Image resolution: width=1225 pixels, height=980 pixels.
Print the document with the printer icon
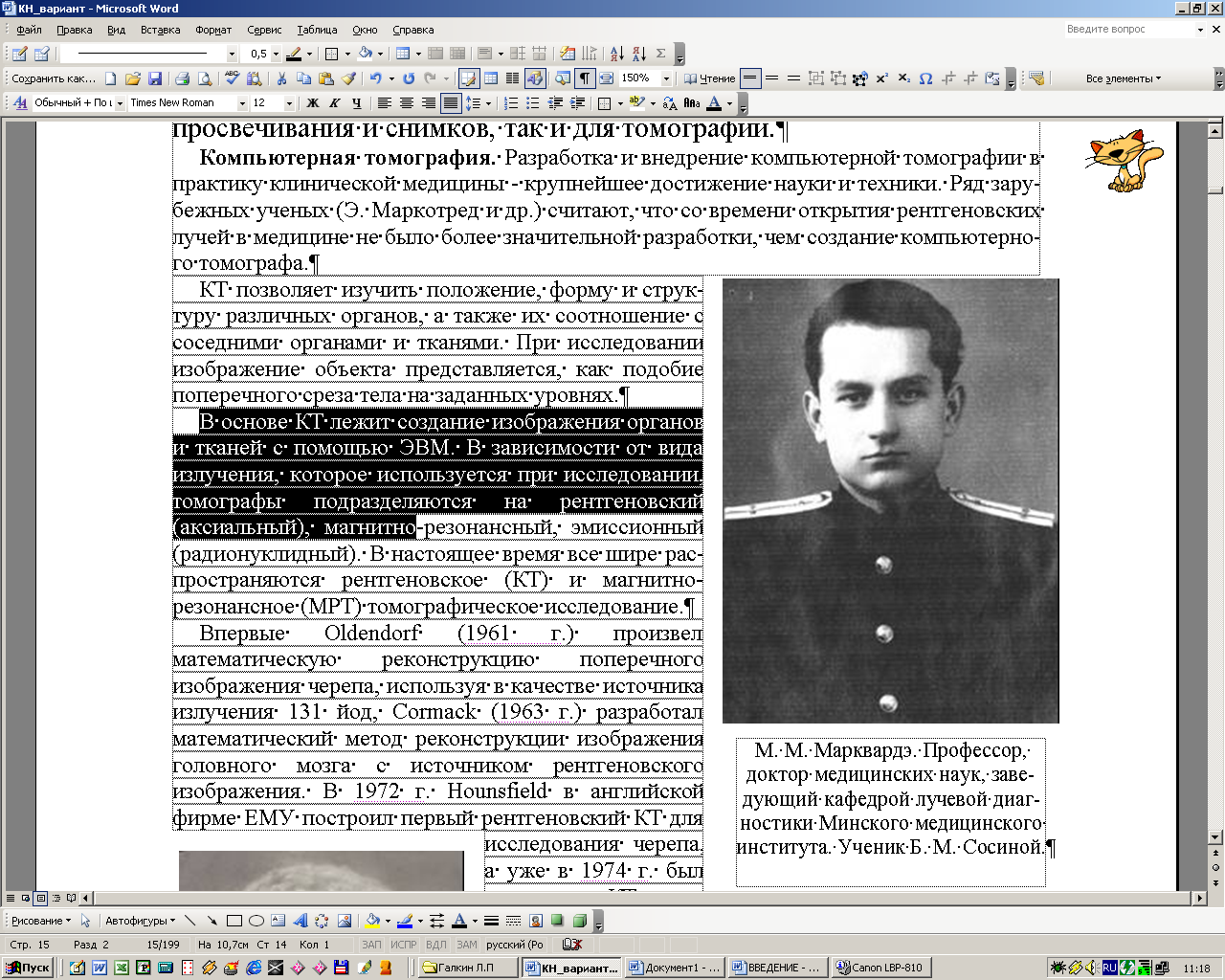click(x=183, y=78)
